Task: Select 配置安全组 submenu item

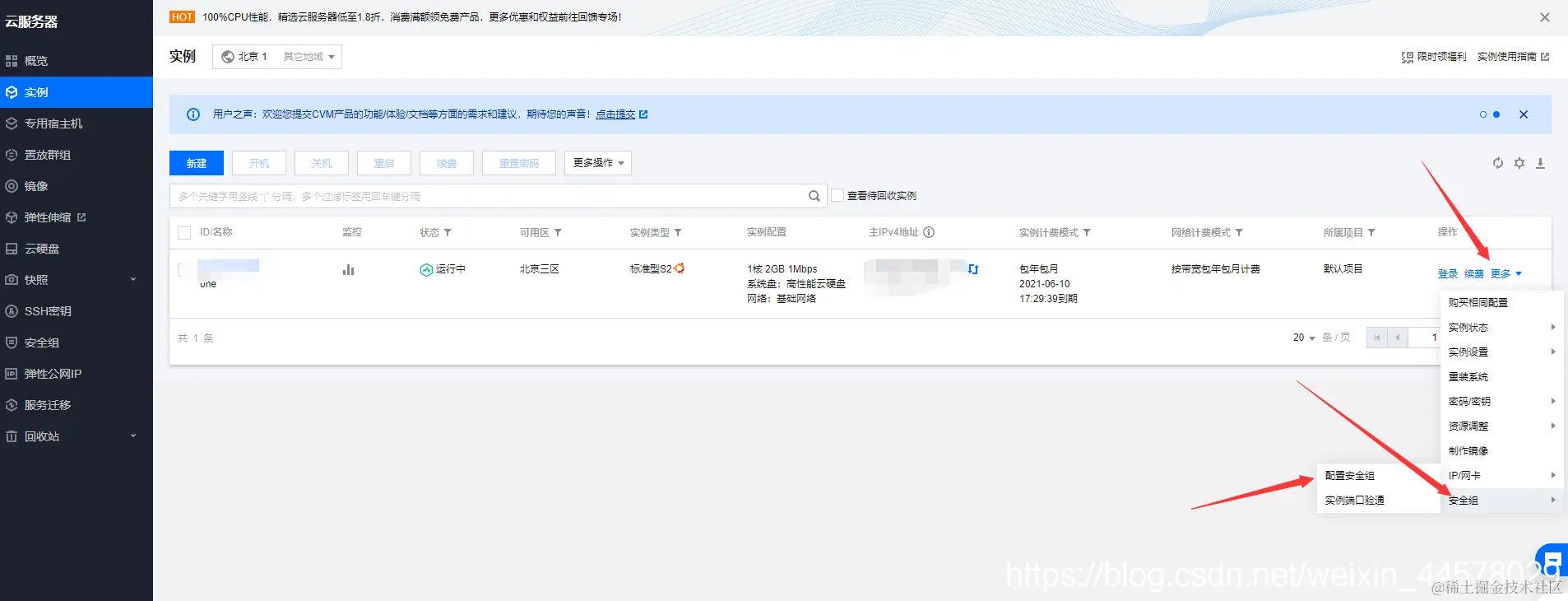Action: (1379, 476)
